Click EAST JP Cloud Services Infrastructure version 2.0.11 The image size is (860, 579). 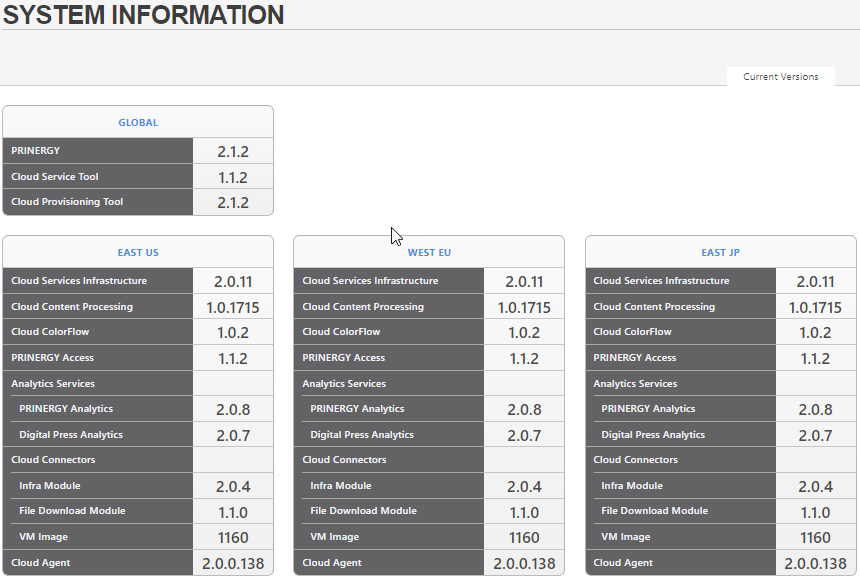pos(816,281)
